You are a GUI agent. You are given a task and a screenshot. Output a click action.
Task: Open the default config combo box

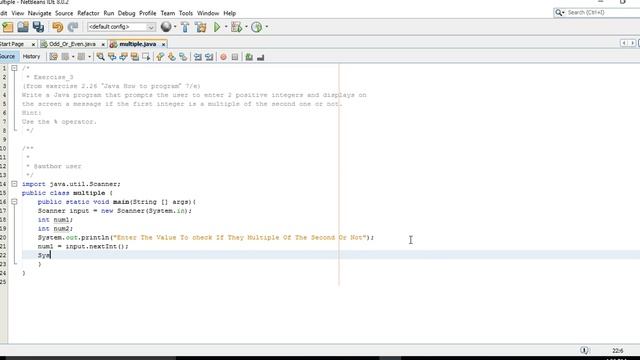coord(121,27)
